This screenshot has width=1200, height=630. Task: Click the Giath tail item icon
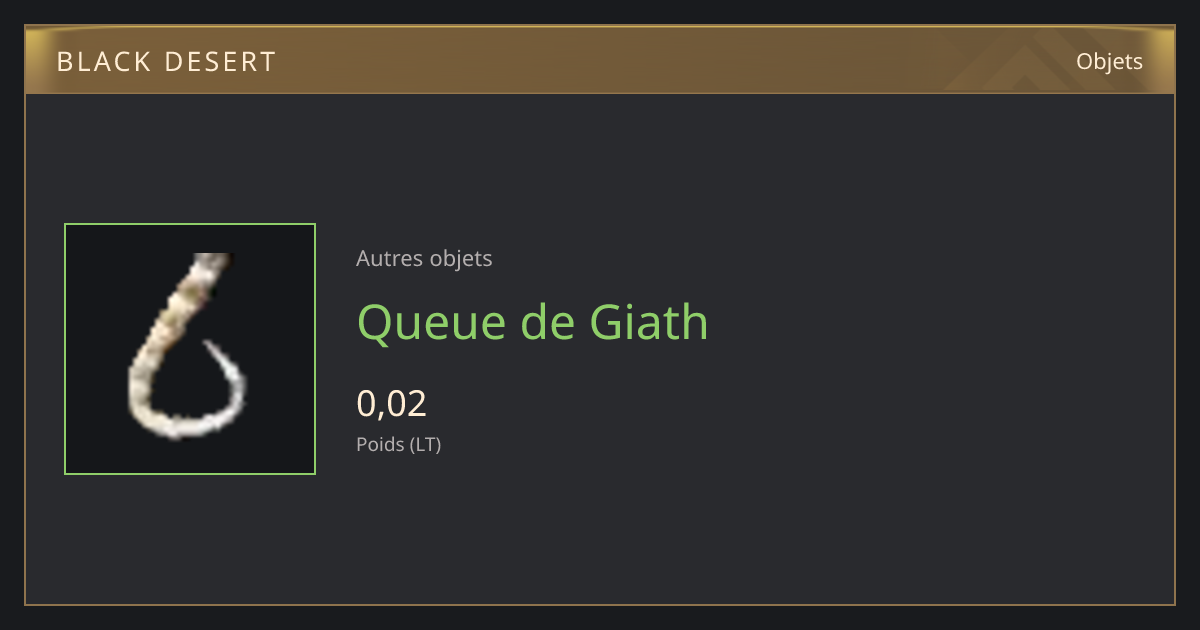tap(190, 349)
